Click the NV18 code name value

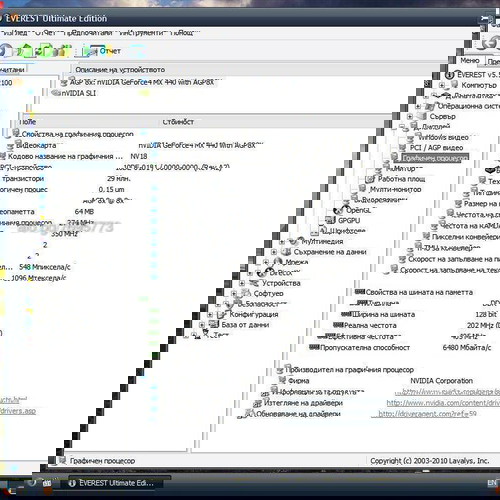[139, 156]
